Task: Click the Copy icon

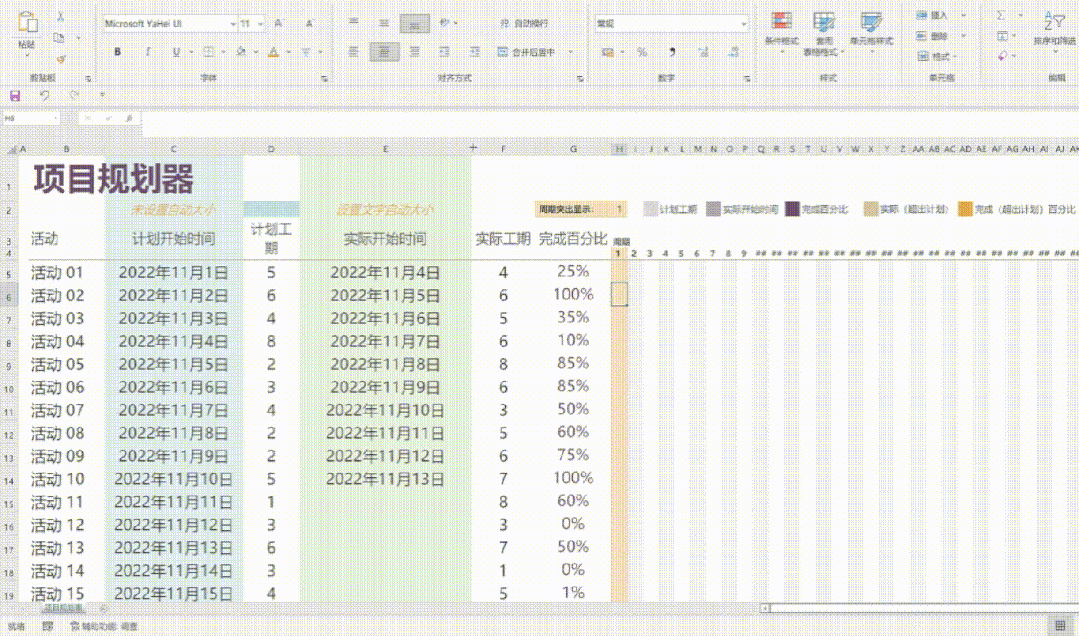Action: [x=59, y=39]
